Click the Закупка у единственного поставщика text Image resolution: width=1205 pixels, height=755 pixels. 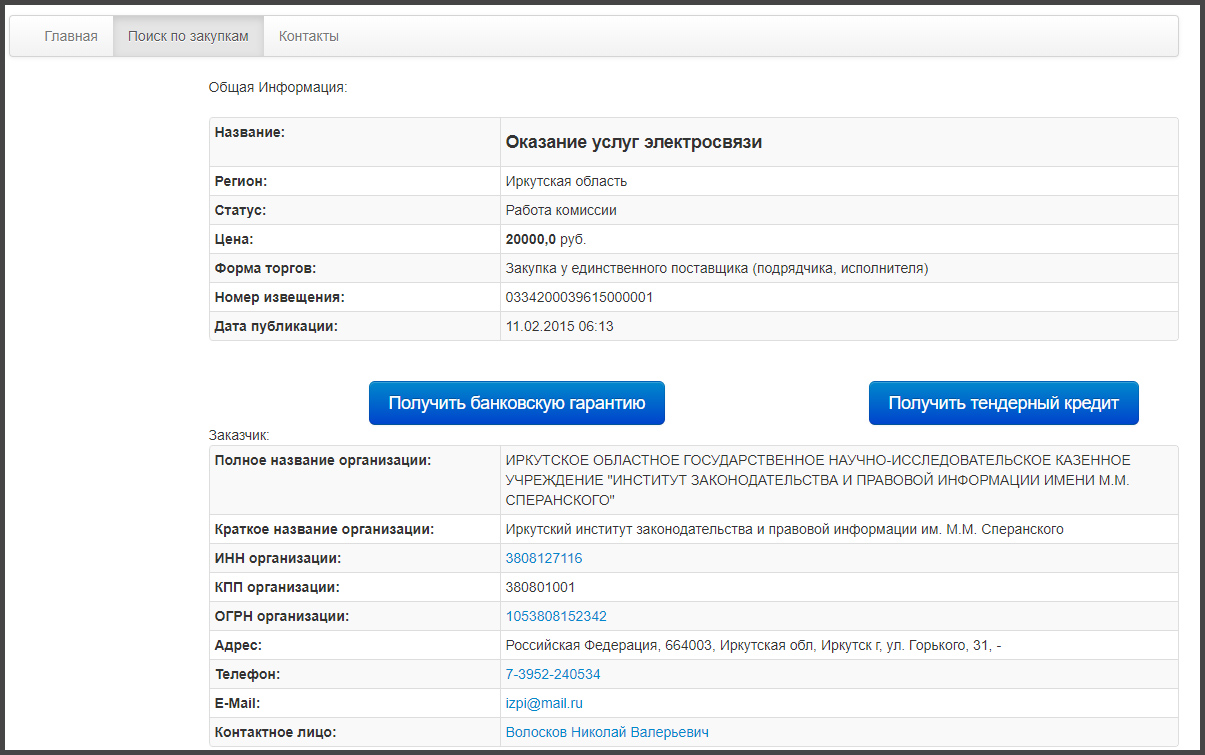(717, 268)
